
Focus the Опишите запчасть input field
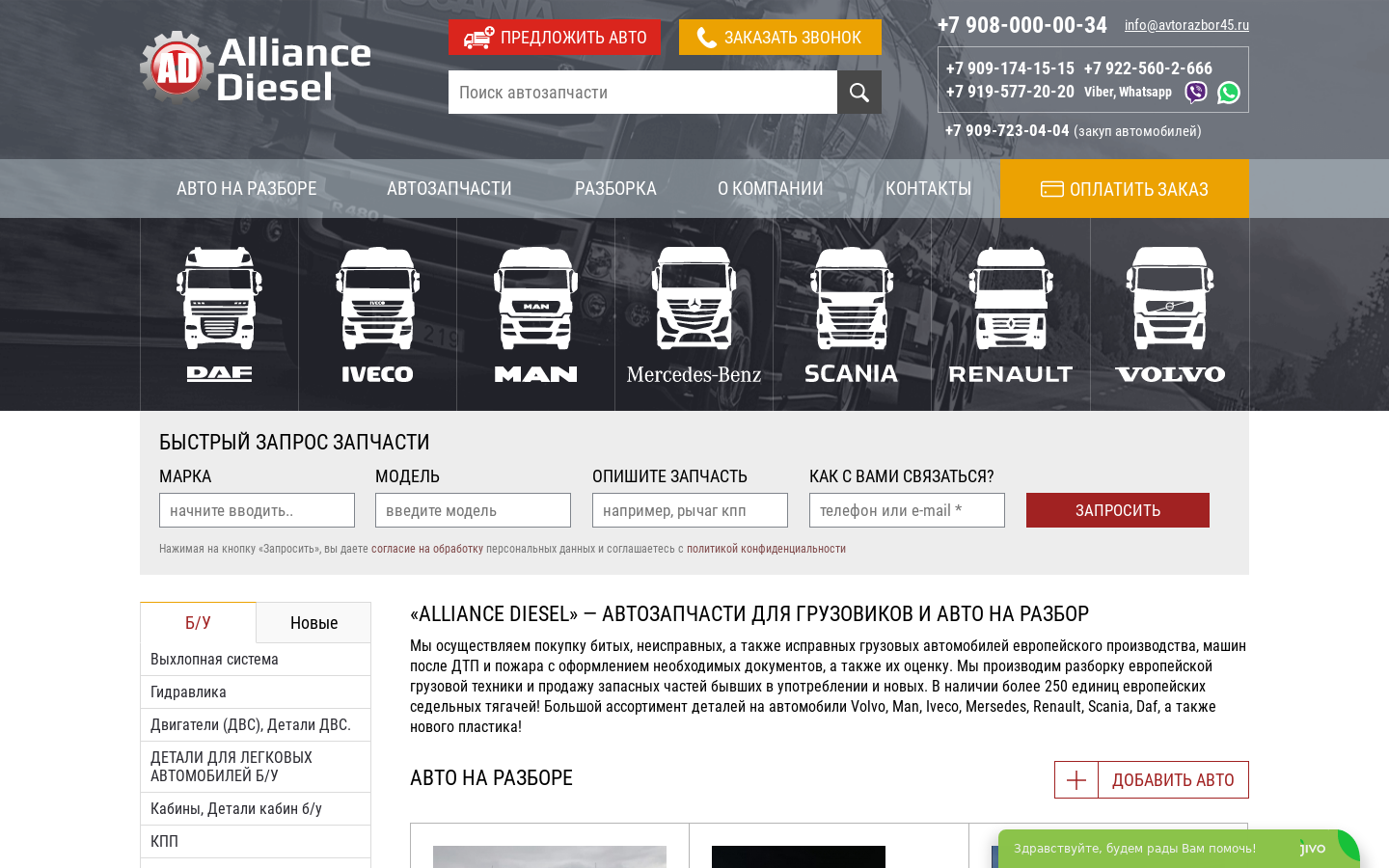click(x=690, y=510)
